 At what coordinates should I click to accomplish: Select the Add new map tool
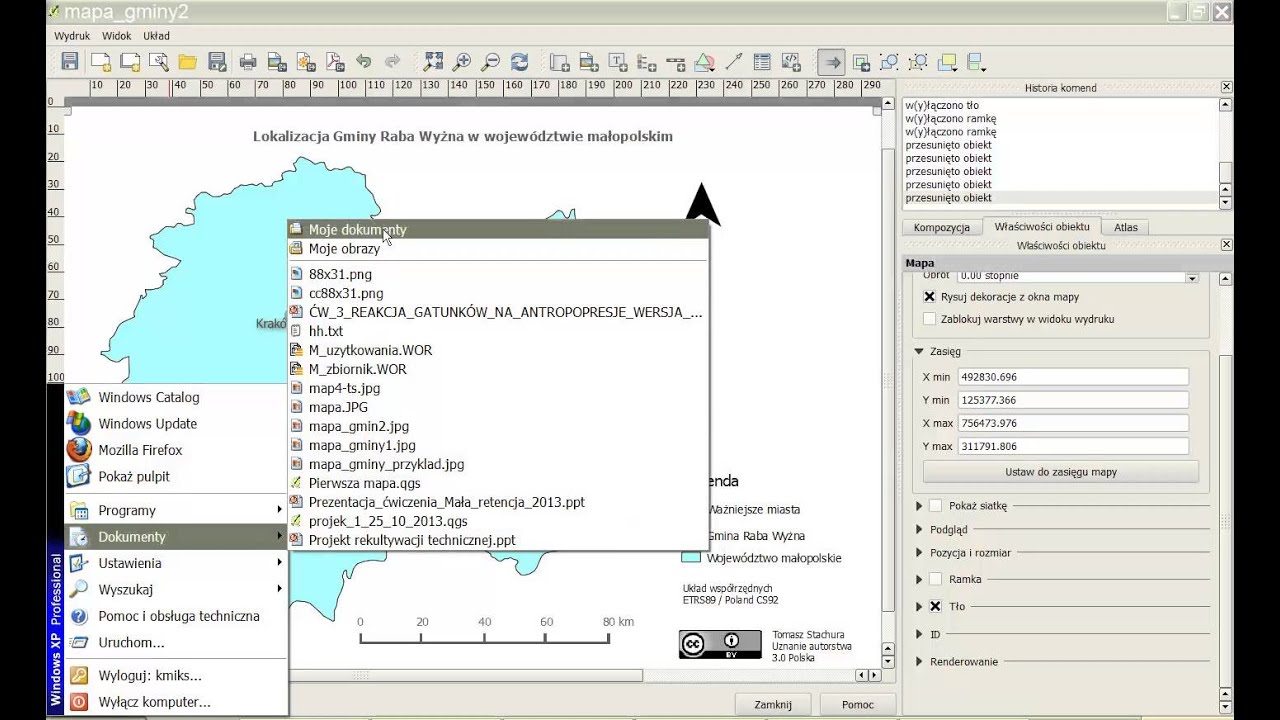click(559, 62)
